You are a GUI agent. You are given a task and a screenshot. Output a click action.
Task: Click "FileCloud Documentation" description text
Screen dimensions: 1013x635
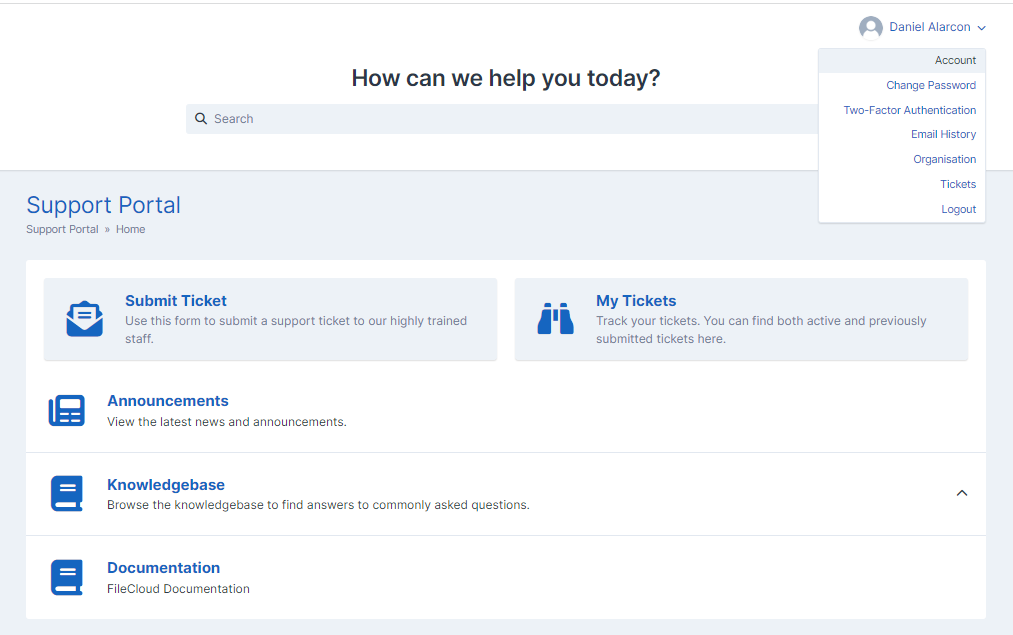(178, 589)
